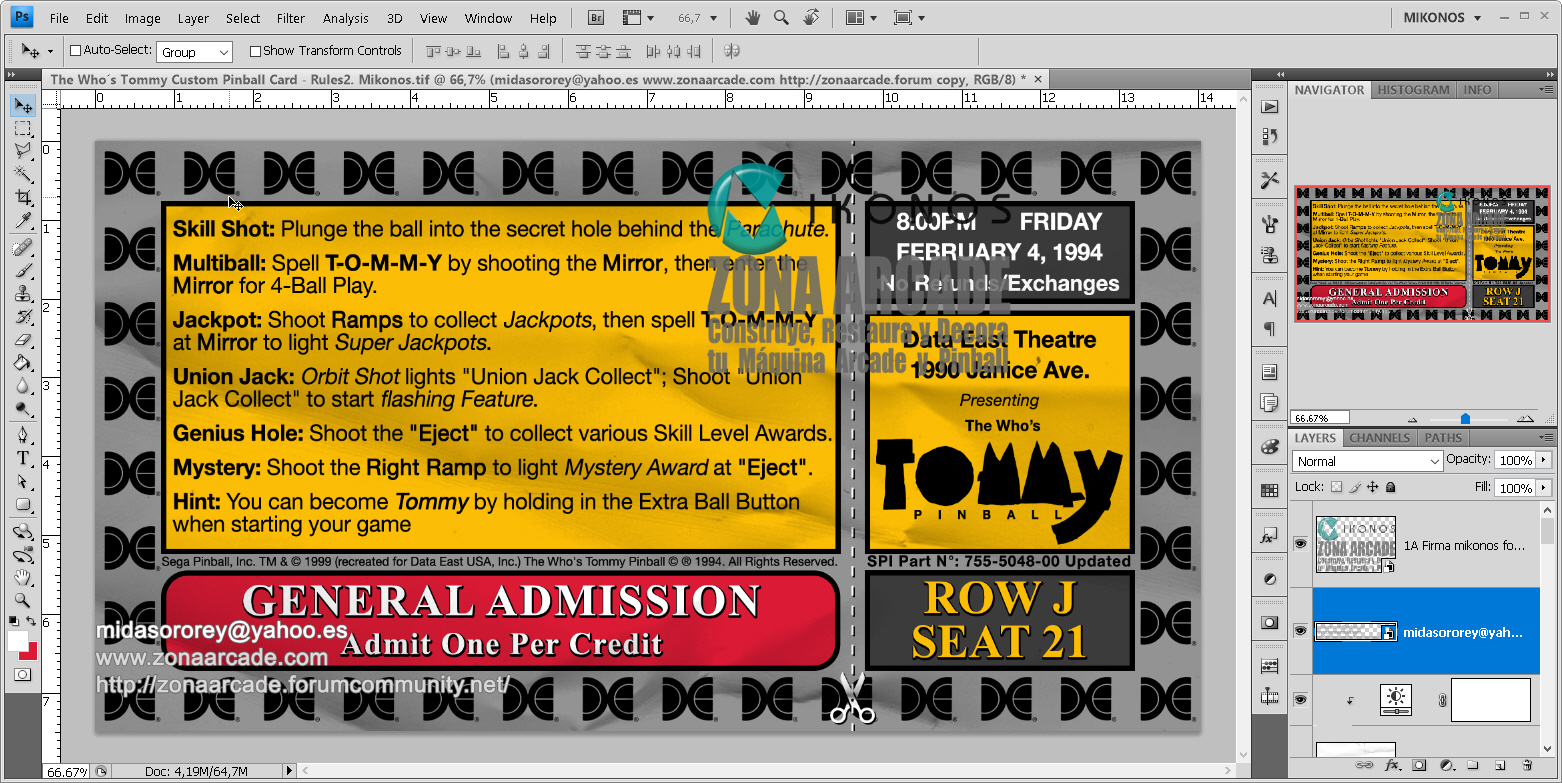This screenshot has width=1562, height=783.
Task: Open the layer style fx menu at panel bottom
Action: [1392, 766]
